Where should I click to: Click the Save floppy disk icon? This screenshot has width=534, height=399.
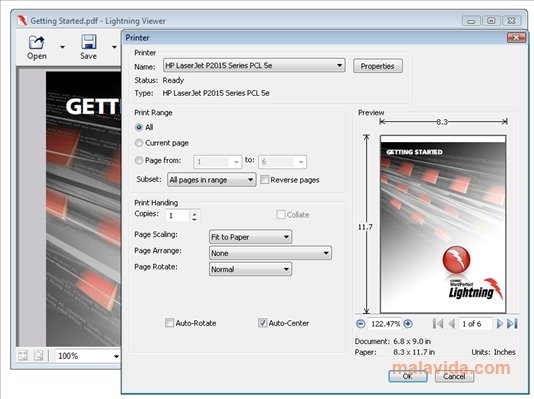click(x=89, y=42)
